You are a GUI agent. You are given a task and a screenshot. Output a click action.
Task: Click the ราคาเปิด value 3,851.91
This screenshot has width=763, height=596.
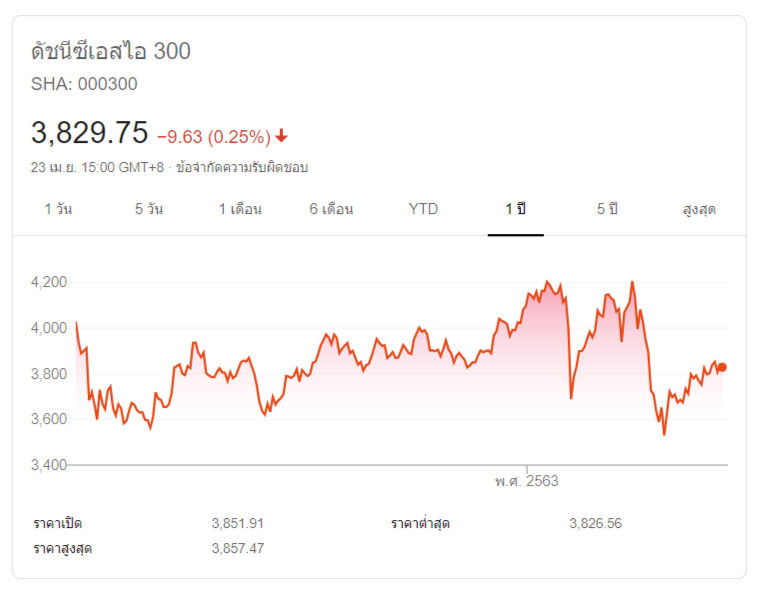click(x=238, y=523)
